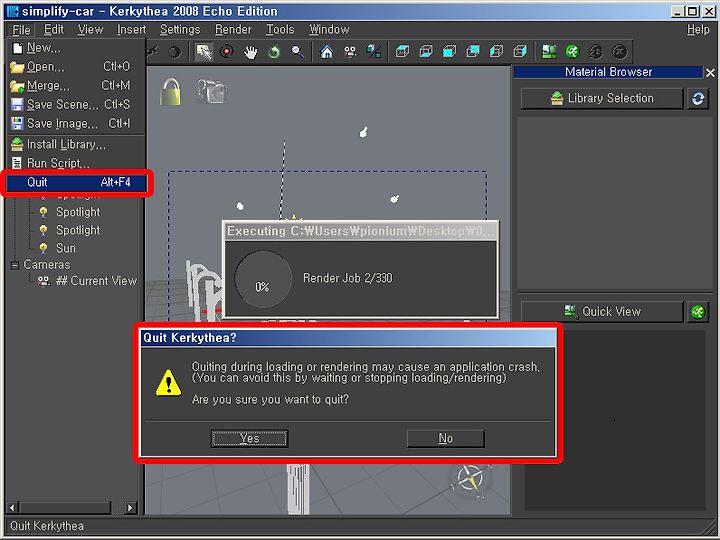This screenshot has height=540, width=720.
Task: Click the Quit Kerkythea? dialog title bar
Action: click(348, 338)
